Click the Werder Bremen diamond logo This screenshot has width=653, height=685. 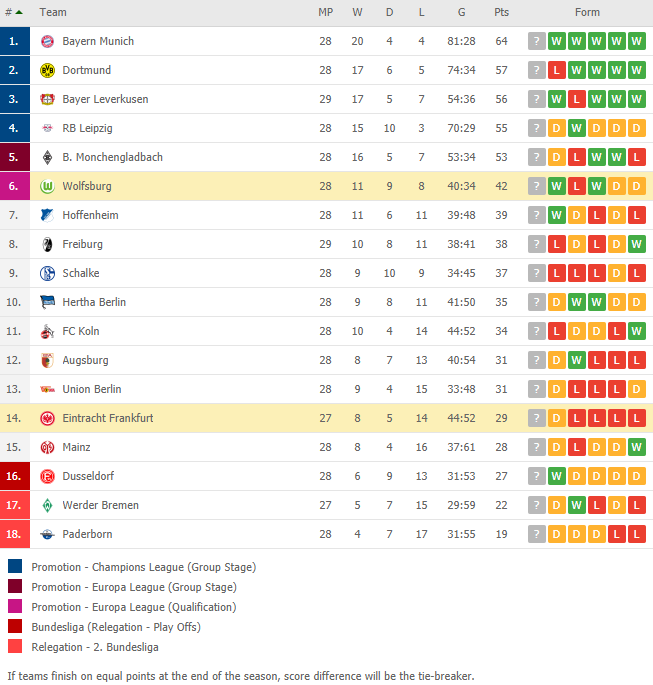click(x=47, y=505)
